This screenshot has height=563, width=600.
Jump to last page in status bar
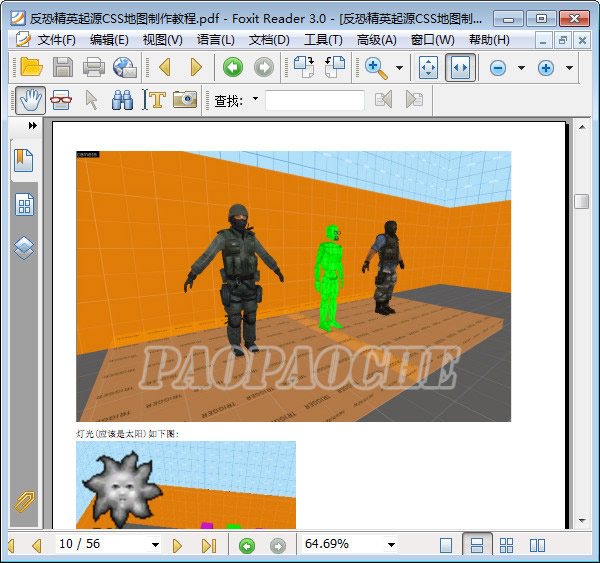(x=209, y=545)
